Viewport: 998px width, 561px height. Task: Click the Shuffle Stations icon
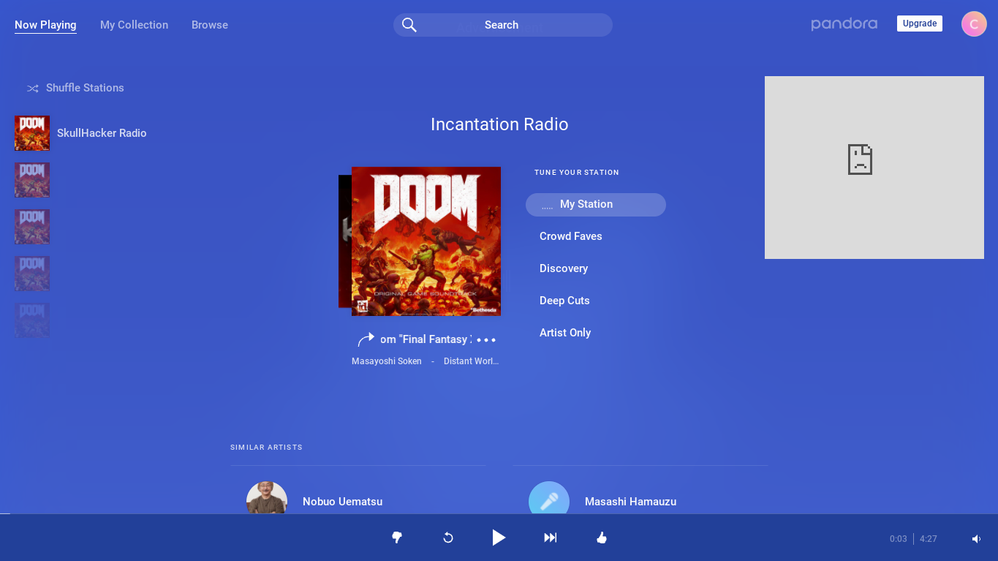(x=33, y=88)
